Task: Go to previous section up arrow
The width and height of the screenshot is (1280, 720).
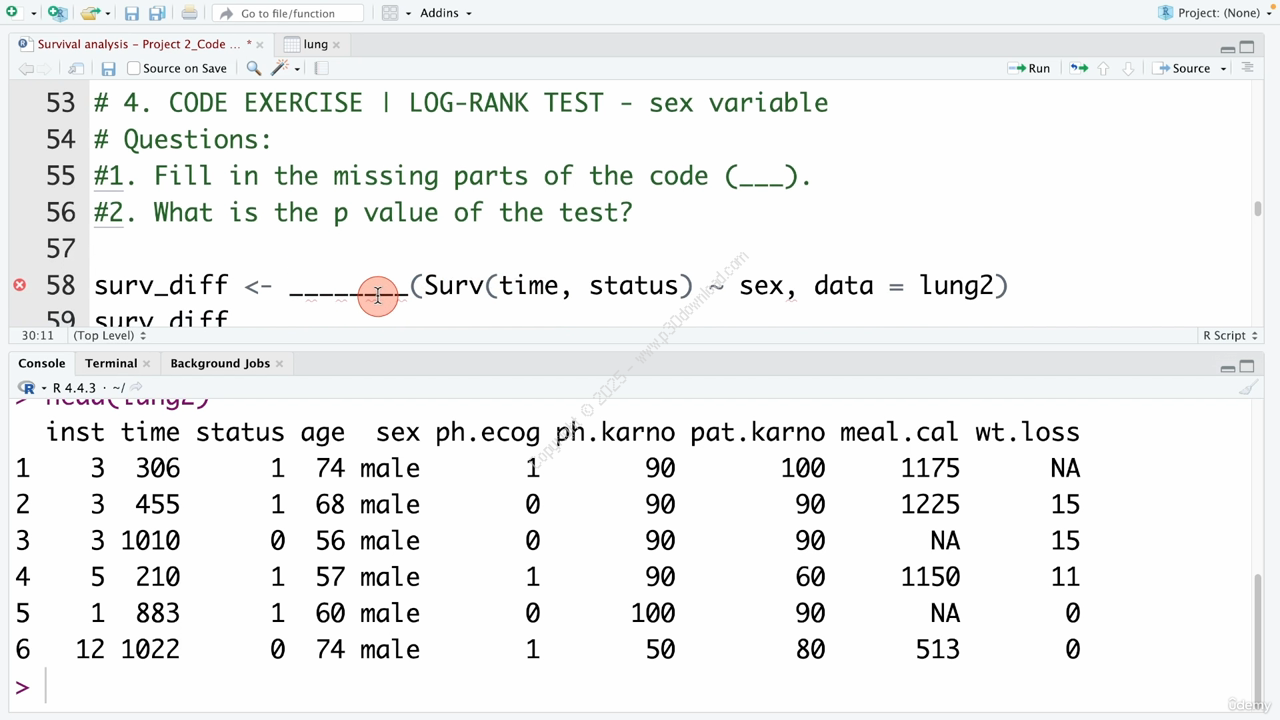Action: coord(1104,68)
